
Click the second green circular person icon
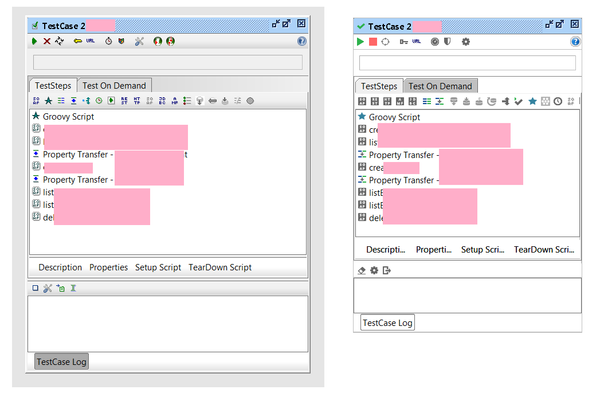(x=170, y=41)
